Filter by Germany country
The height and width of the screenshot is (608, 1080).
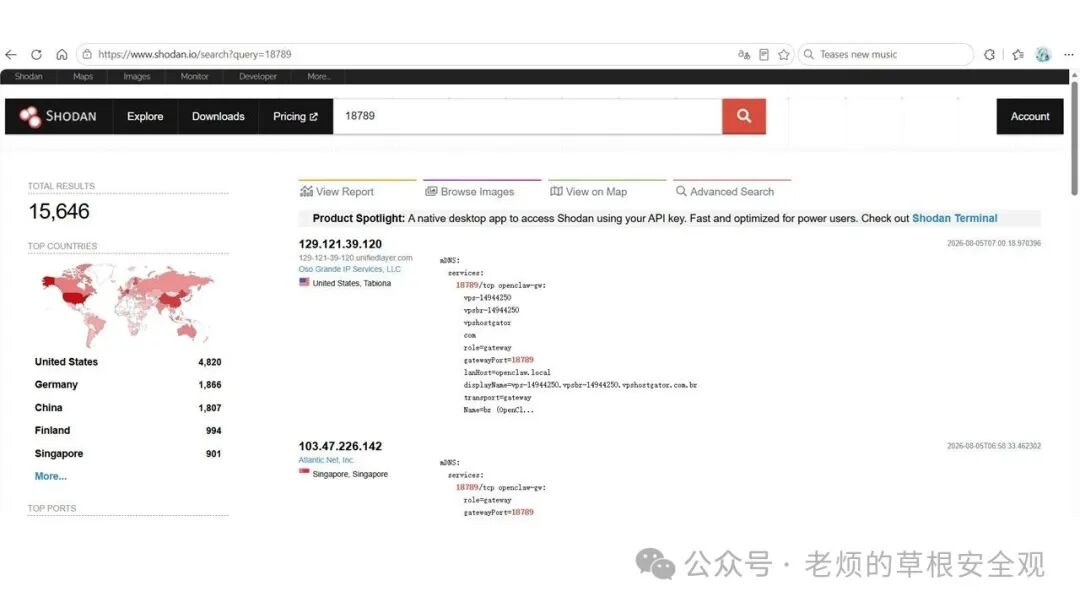(x=56, y=384)
